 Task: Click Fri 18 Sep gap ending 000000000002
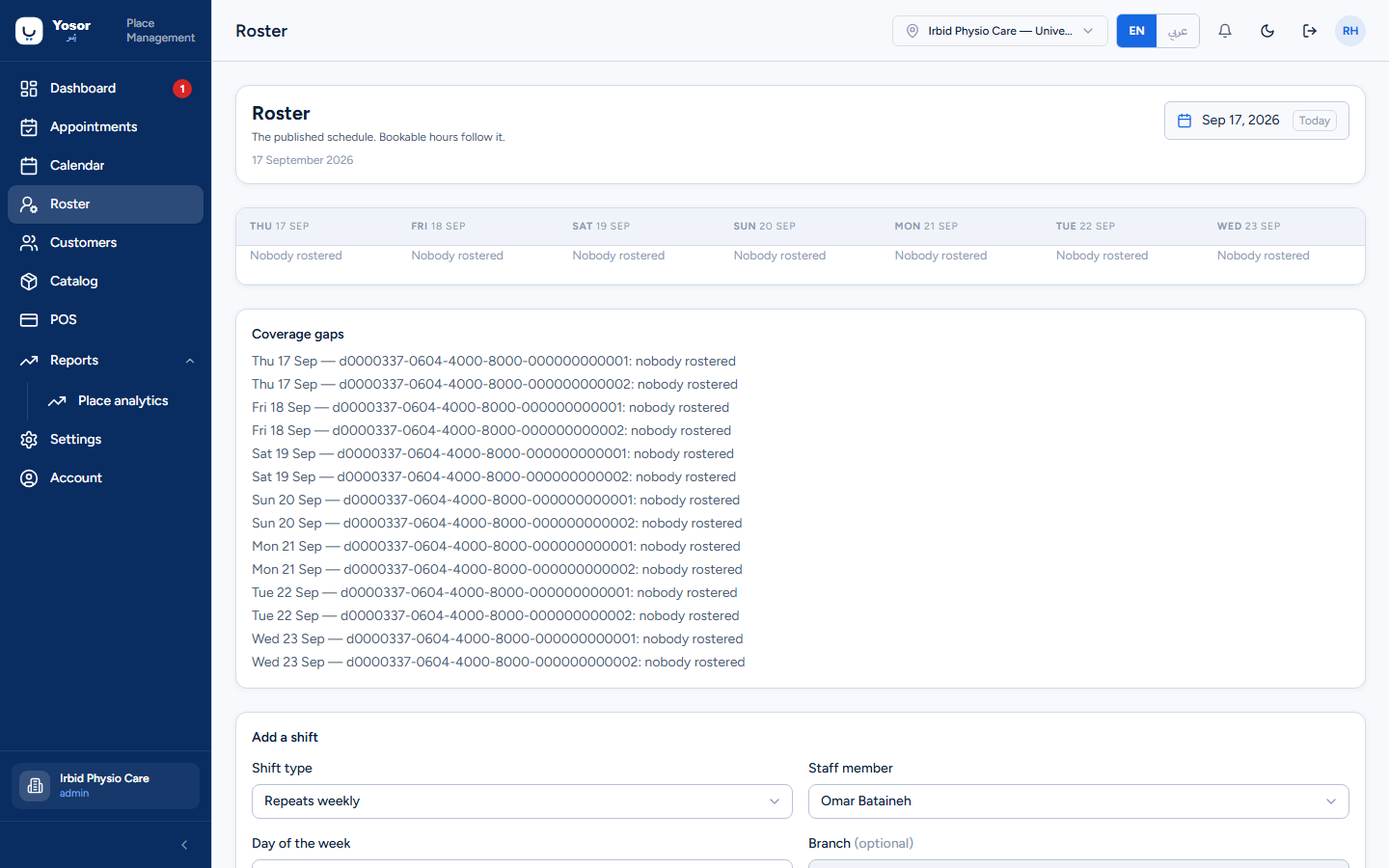click(492, 431)
